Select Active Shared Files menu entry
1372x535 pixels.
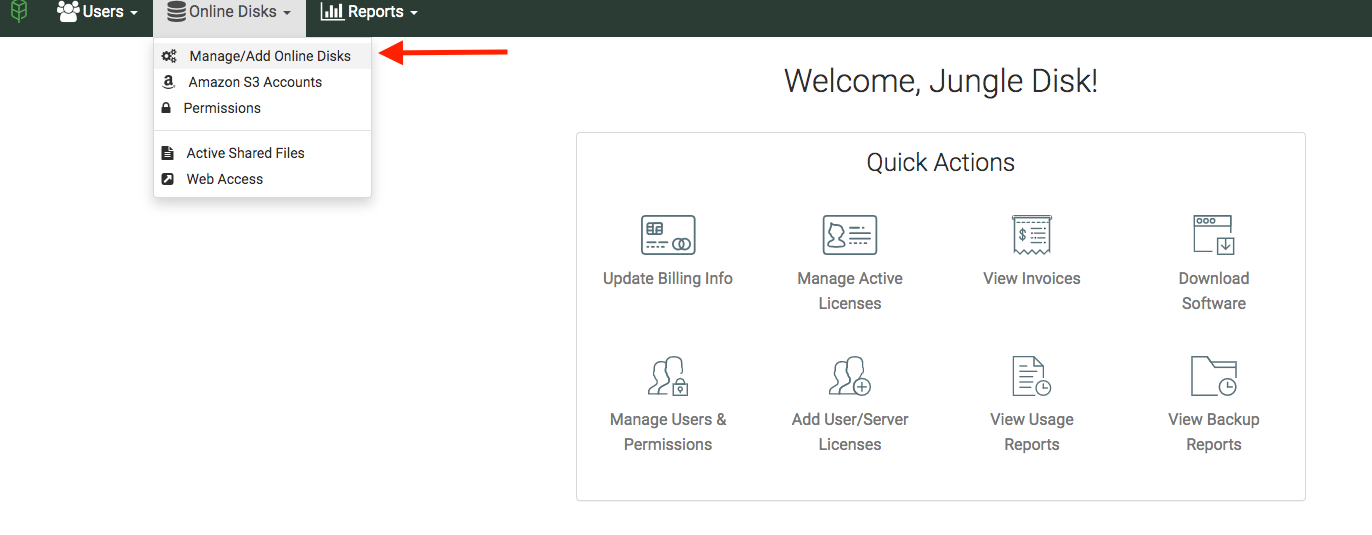click(x=262, y=153)
